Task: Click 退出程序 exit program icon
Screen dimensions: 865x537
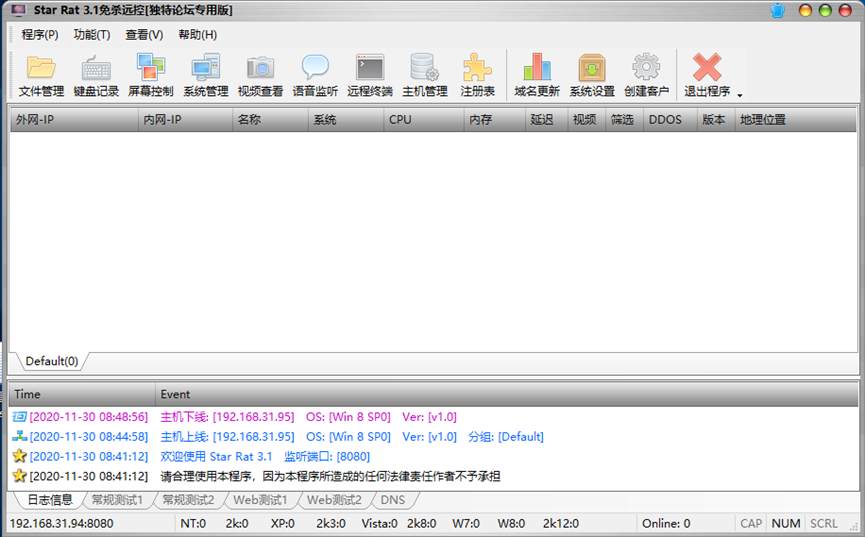Action: pos(707,76)
